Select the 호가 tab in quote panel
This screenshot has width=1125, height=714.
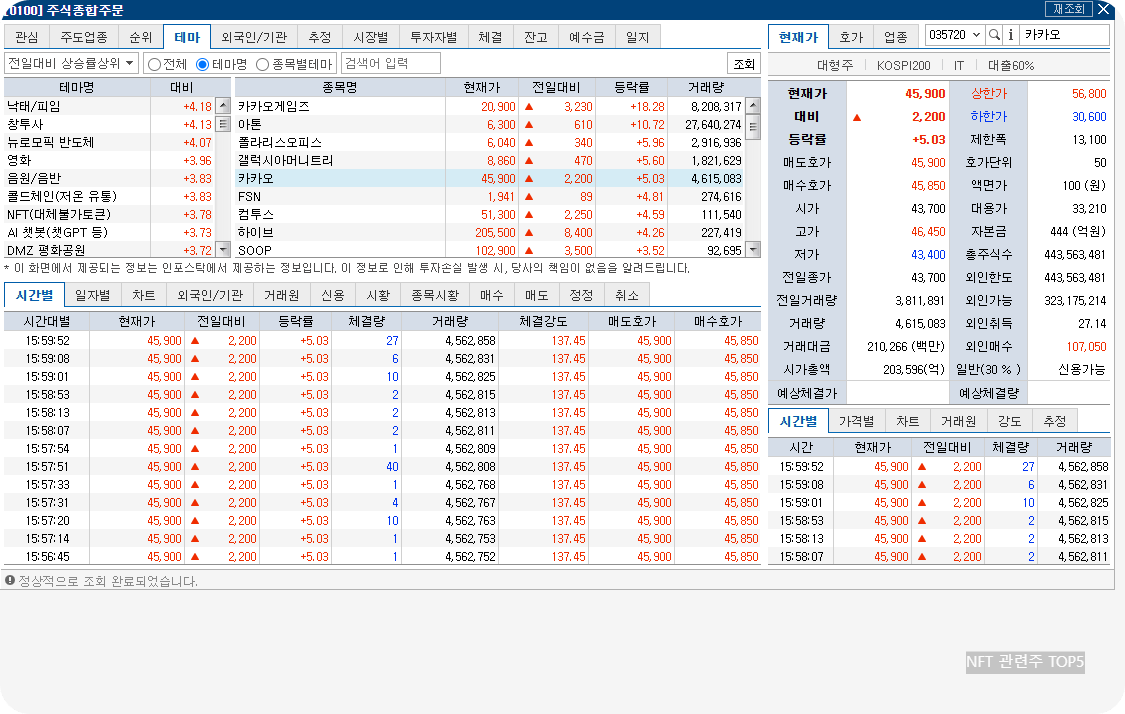pyautogui.click(x=851, y=37)
